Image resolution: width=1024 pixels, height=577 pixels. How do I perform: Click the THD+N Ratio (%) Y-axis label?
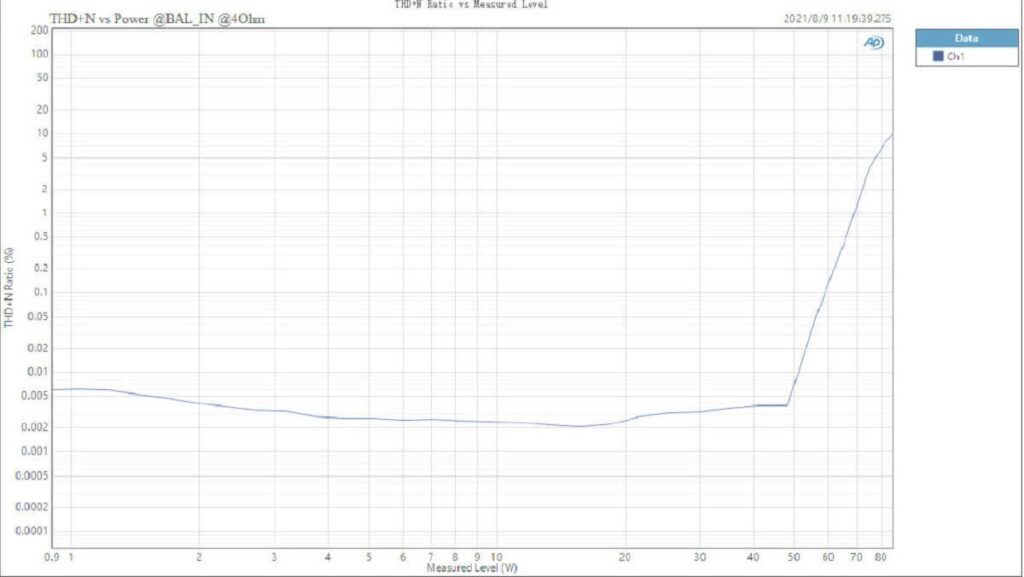pos(9,287)
